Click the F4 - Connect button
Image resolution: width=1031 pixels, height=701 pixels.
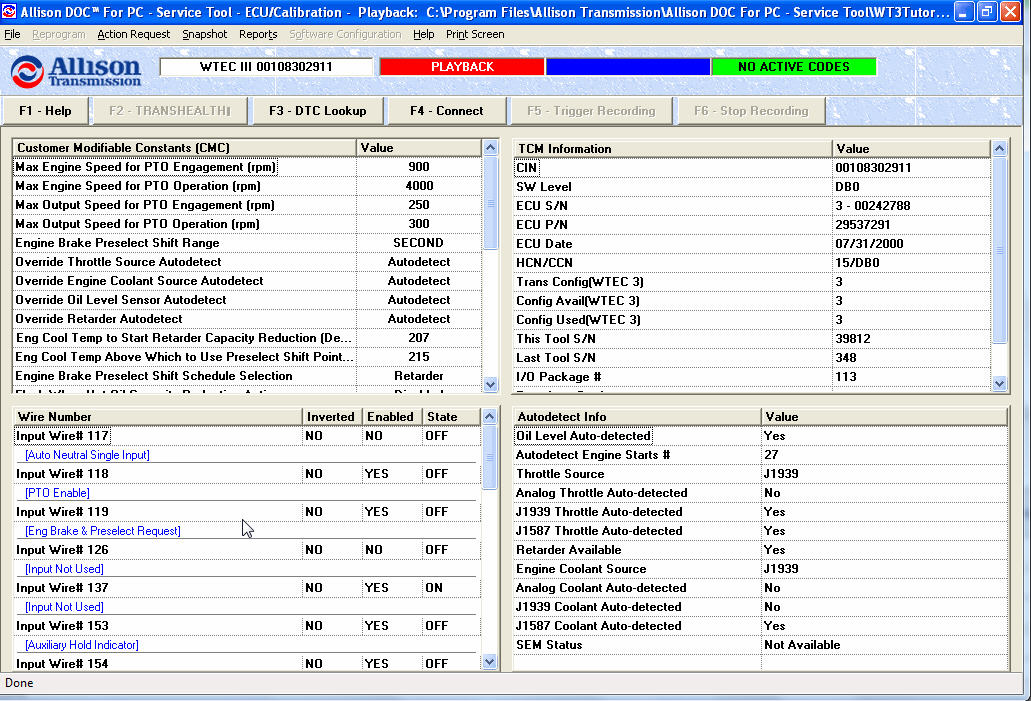(x=446, y=110)
